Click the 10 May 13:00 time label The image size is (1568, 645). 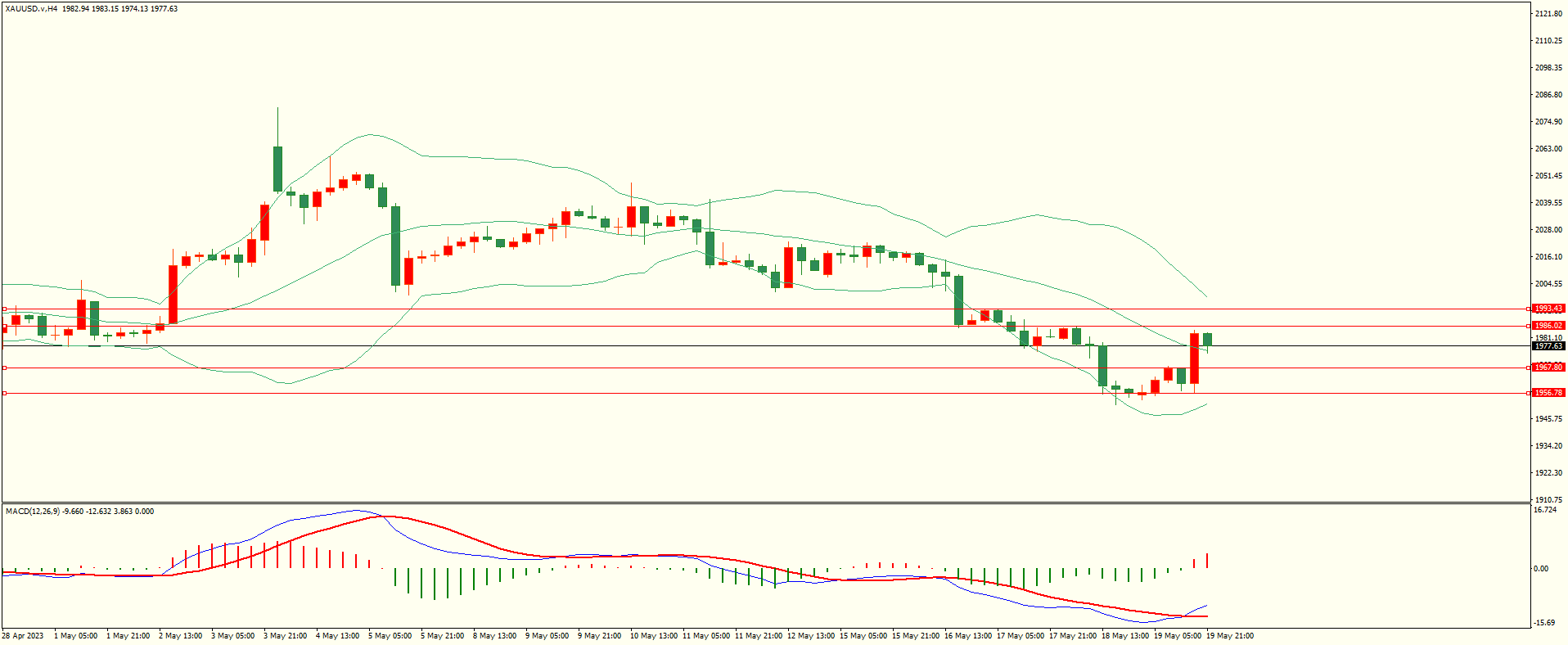pos(654,636)
